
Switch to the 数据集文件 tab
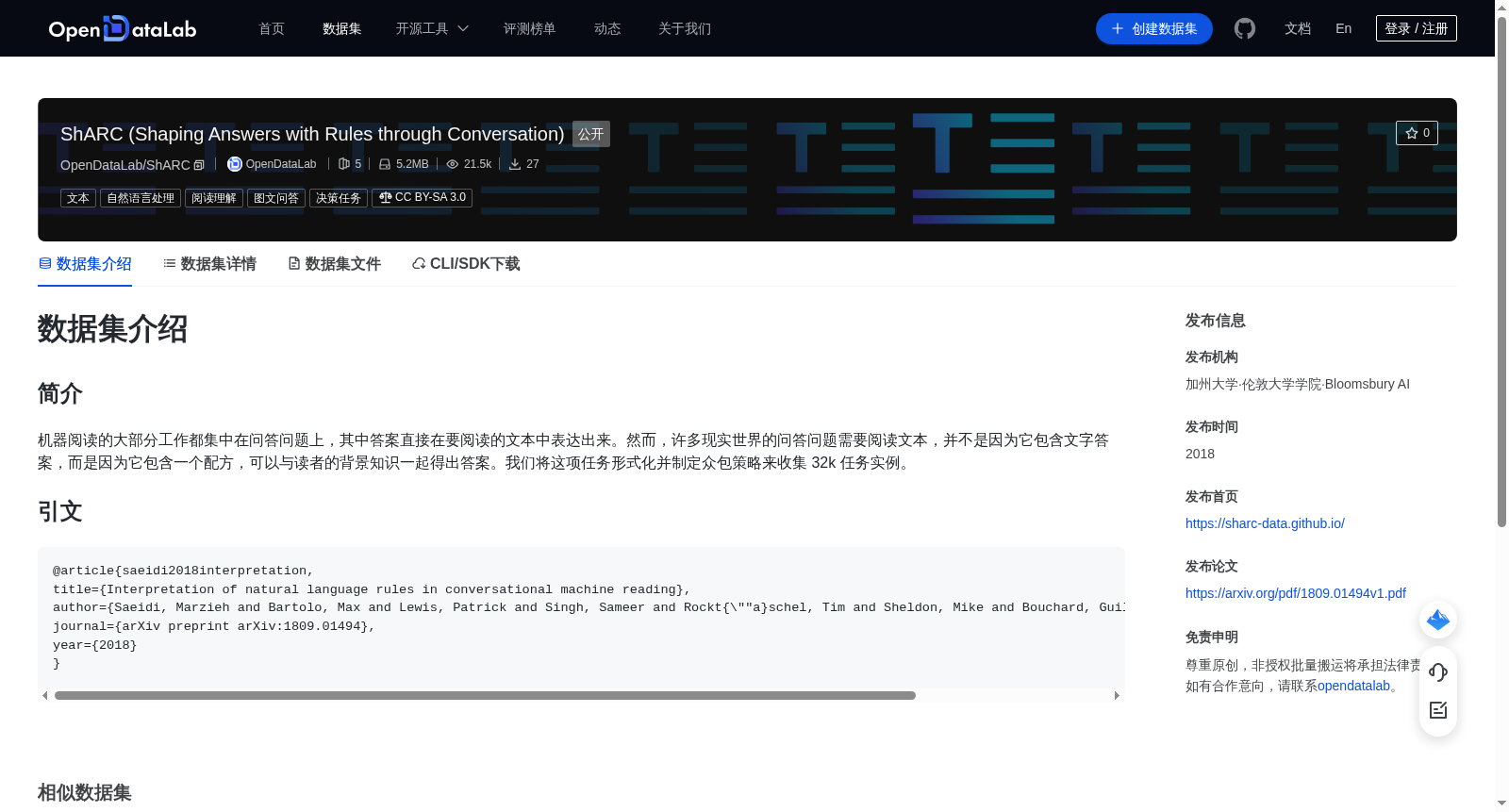point(334,264)
